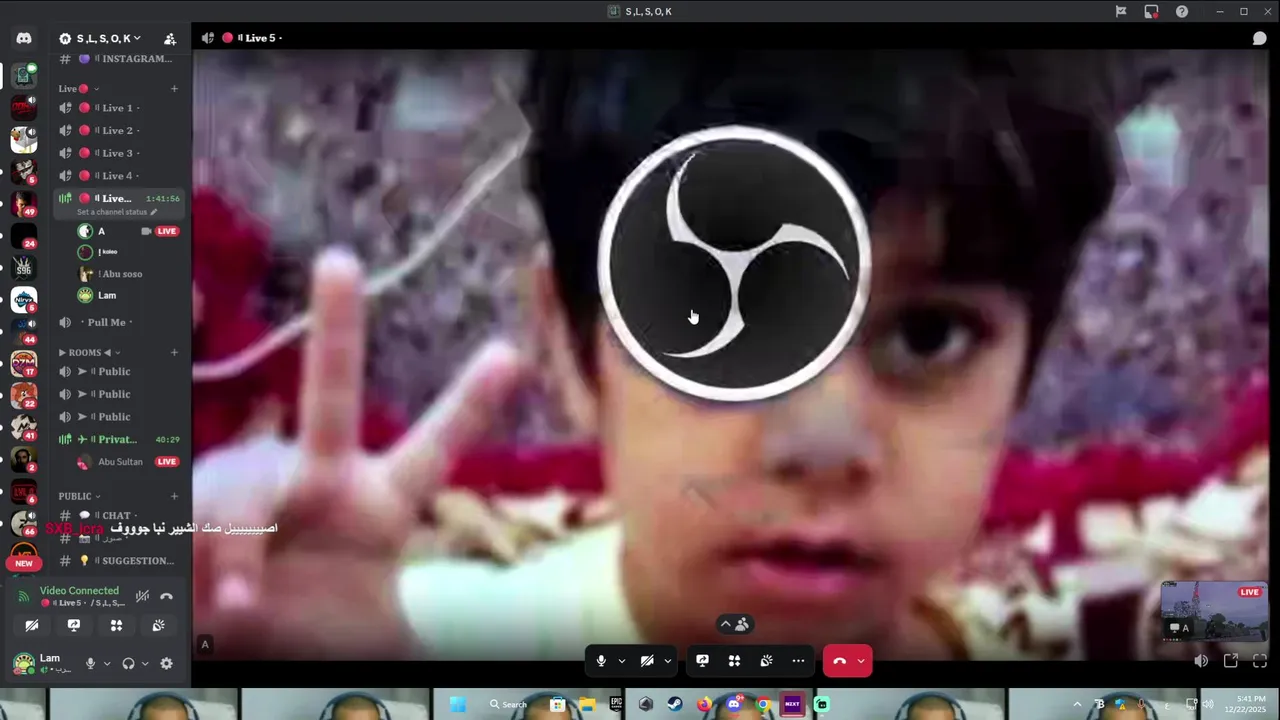Screen dimensions: 1280x720
Task: Open more options three dots in call
Action: click(x=798, y=661)
